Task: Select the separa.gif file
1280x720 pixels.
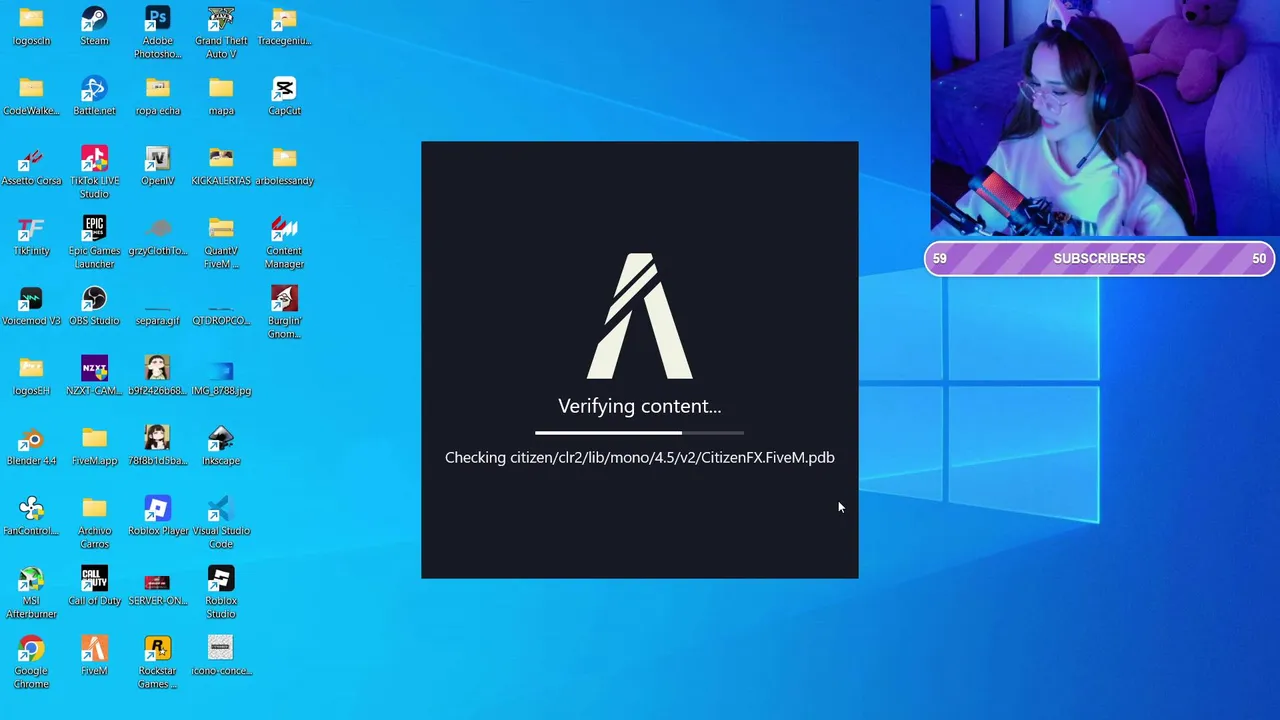Action: point(157,314)
